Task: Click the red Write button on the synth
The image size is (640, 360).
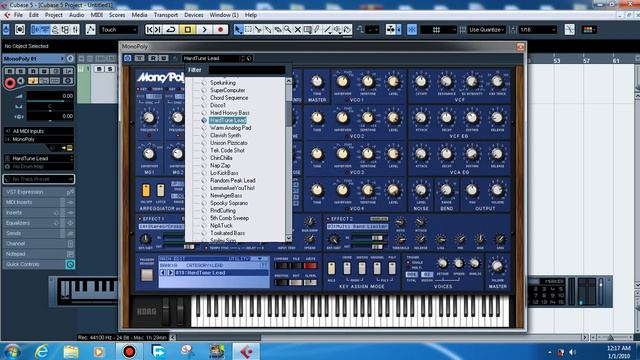Action: click(x=310, y=266)
